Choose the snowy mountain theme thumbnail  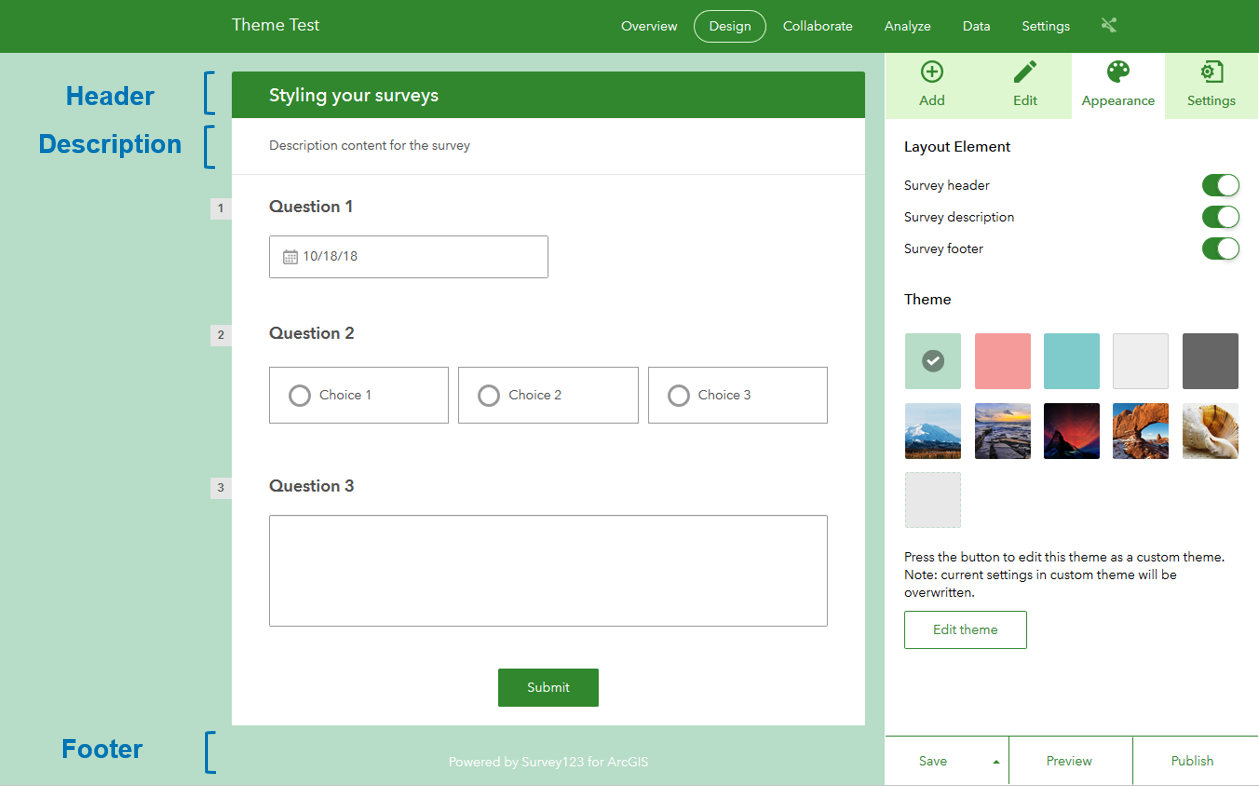[x=933, y=431]
